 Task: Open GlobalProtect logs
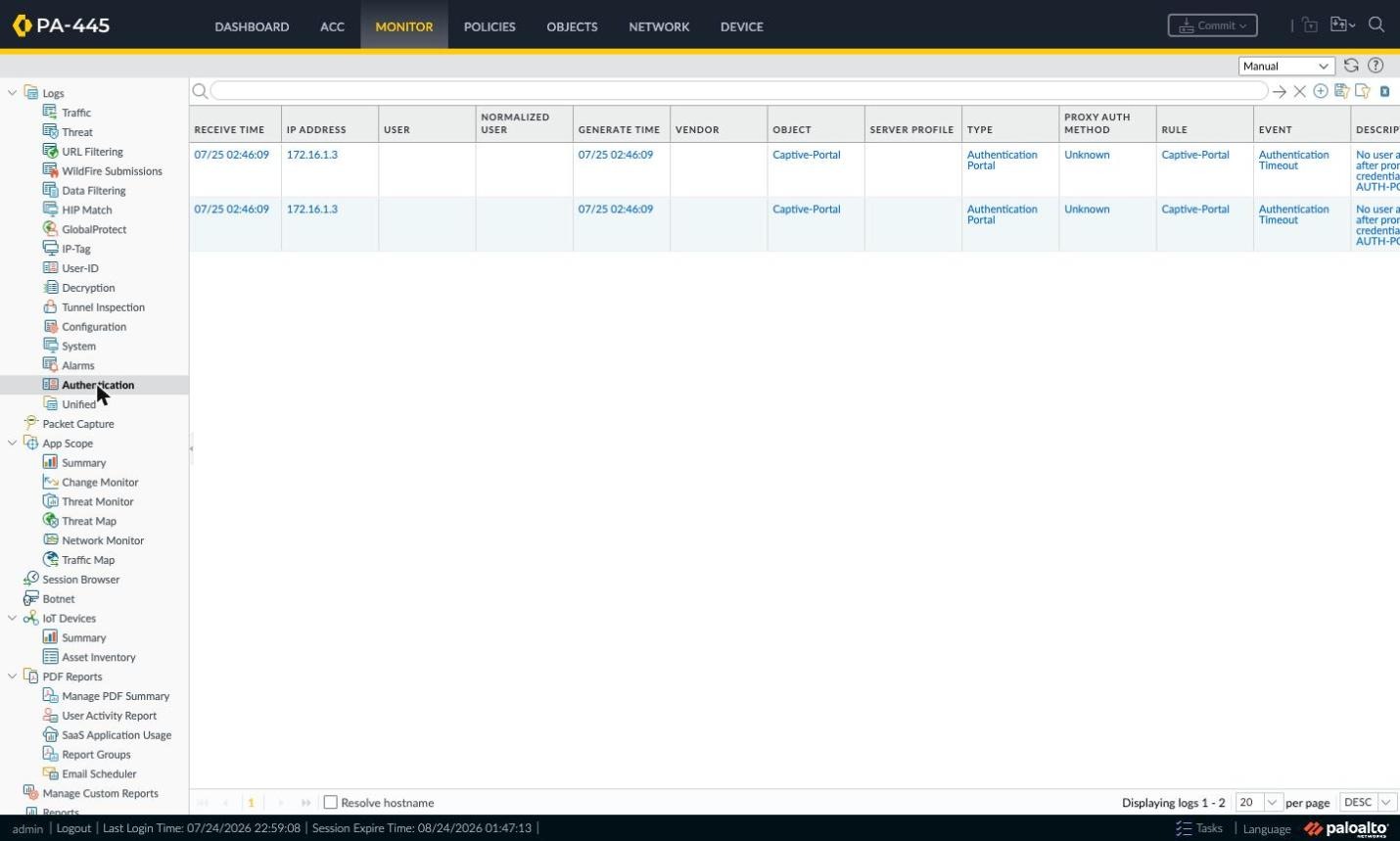(94, 229)
